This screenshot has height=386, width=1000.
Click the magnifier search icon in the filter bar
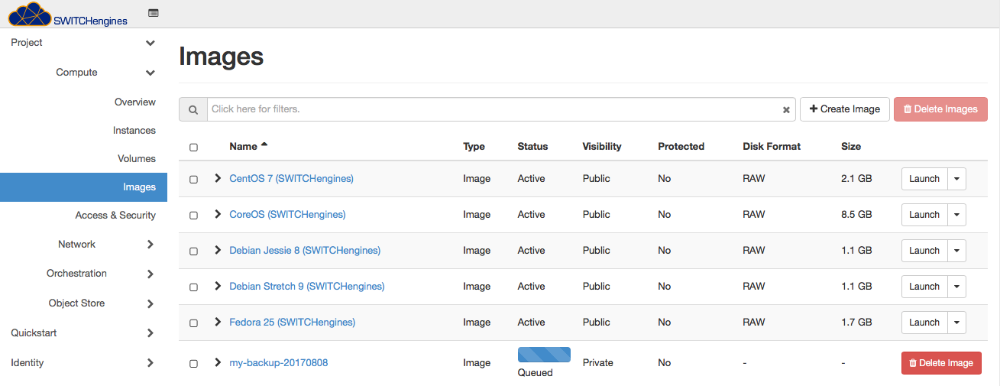(193, 110)
